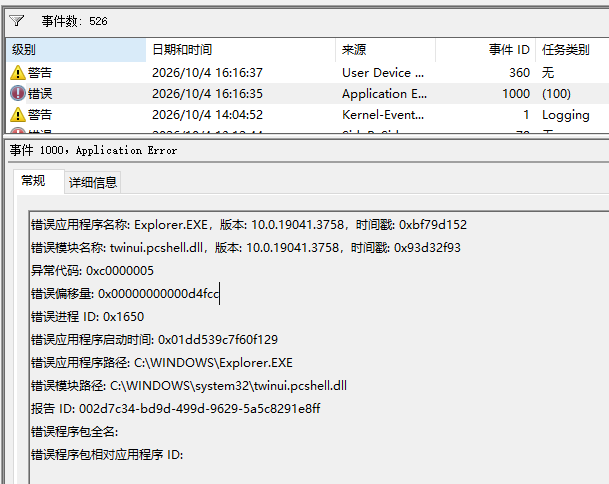The image size is (609, 484).
Task: Click line 错误模块名称: twinui.pcshell.dll
Action: [246, 247]
